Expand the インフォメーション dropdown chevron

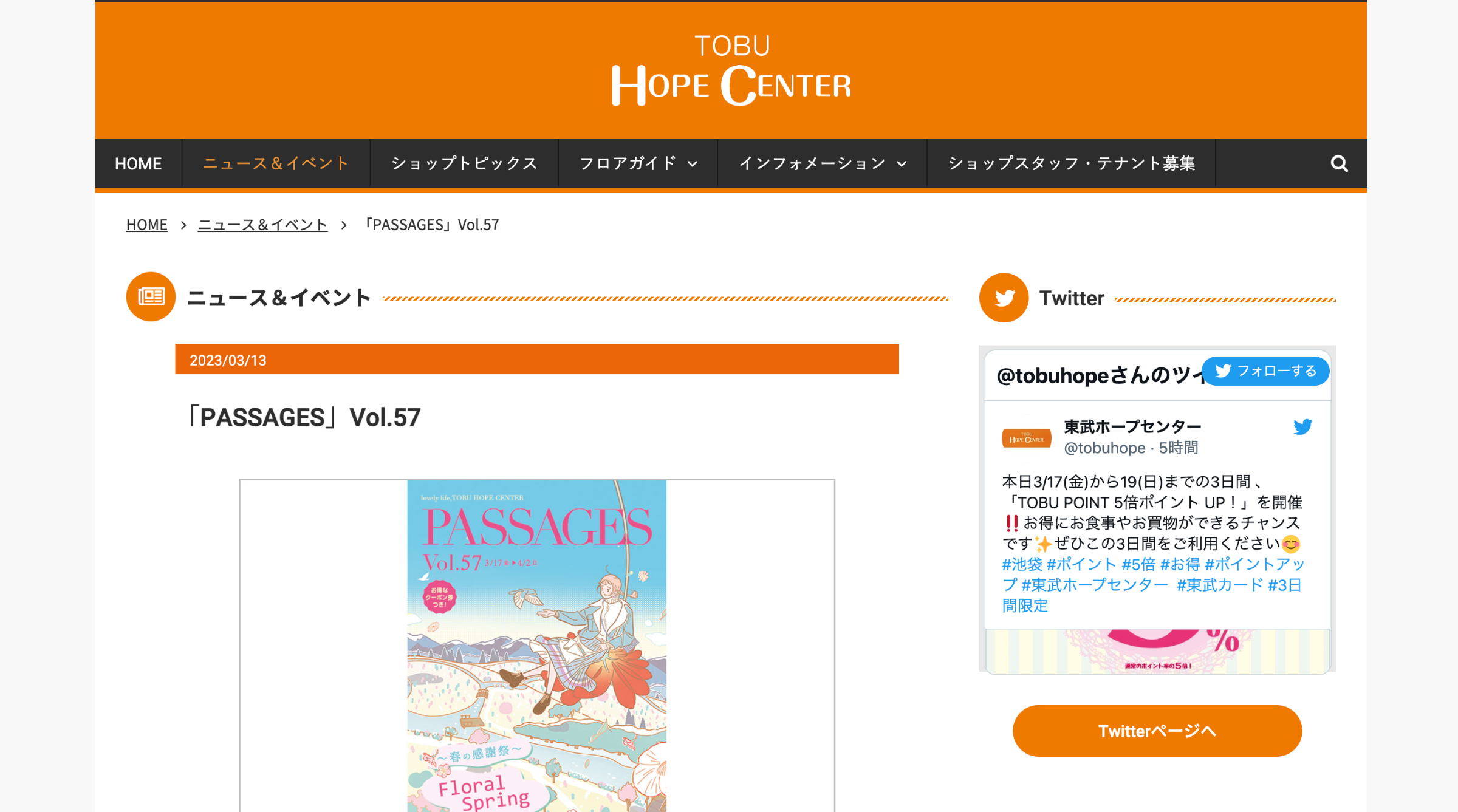point(902,164)
